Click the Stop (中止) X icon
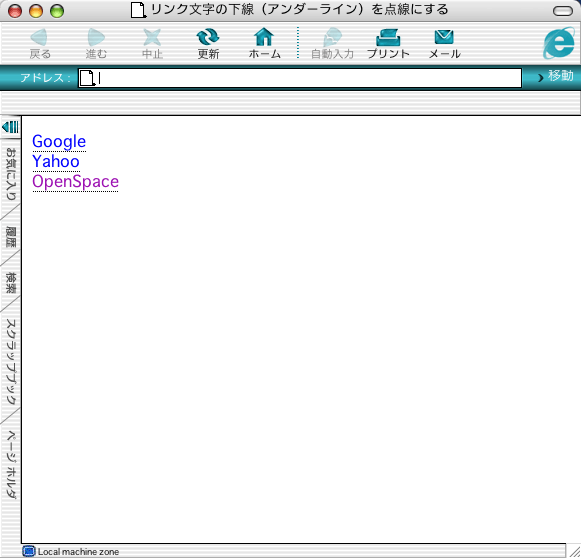 [x=152, y=37]
